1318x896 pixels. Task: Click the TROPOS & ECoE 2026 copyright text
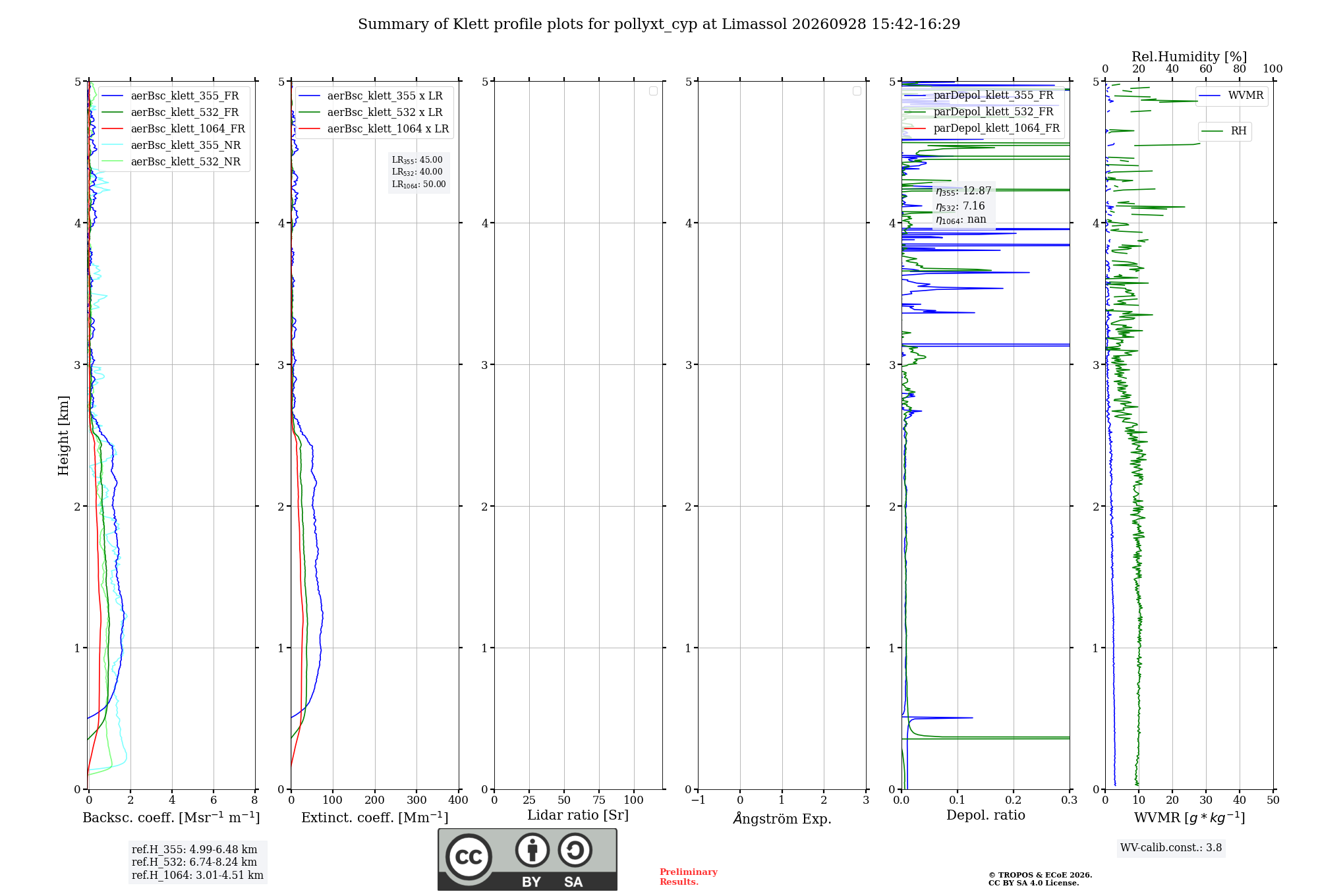point(1040,875)
